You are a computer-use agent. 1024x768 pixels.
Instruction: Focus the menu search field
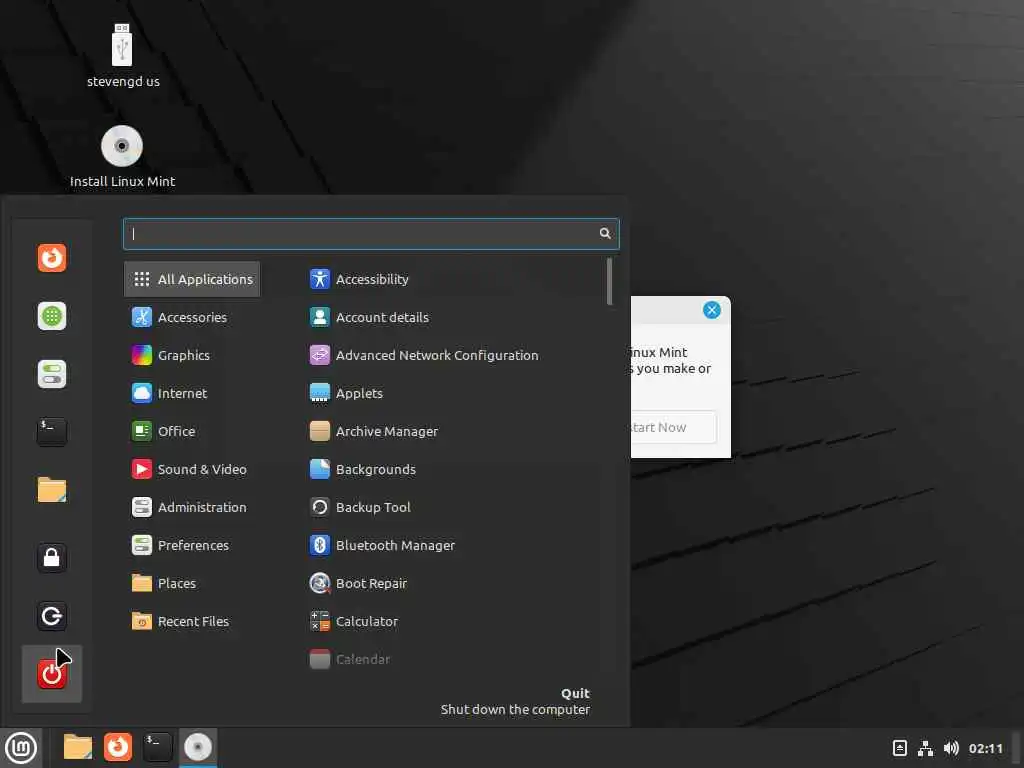click(371, 234)
